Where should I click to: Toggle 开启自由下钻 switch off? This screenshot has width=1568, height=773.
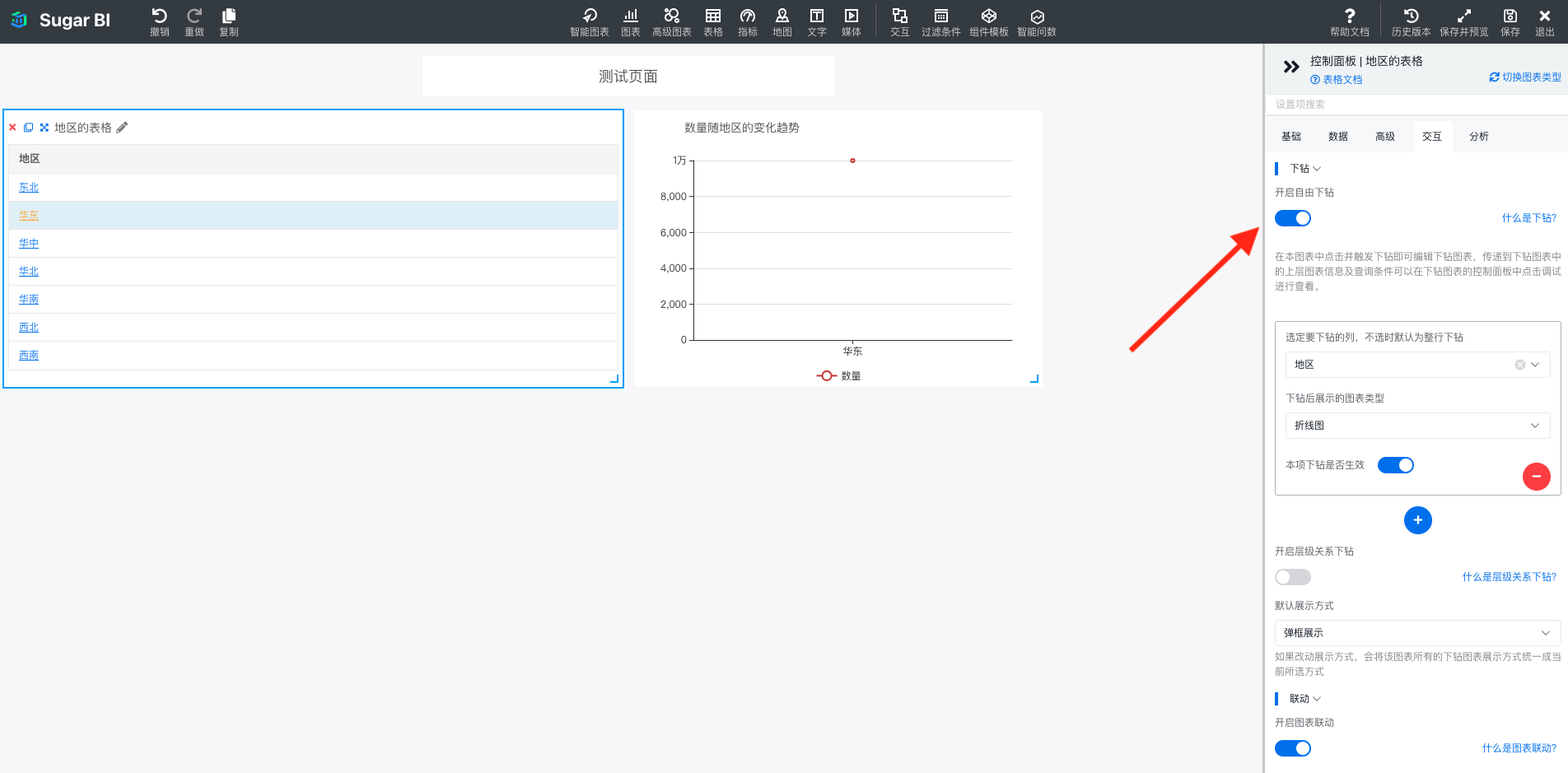(x=1293, y=218)
